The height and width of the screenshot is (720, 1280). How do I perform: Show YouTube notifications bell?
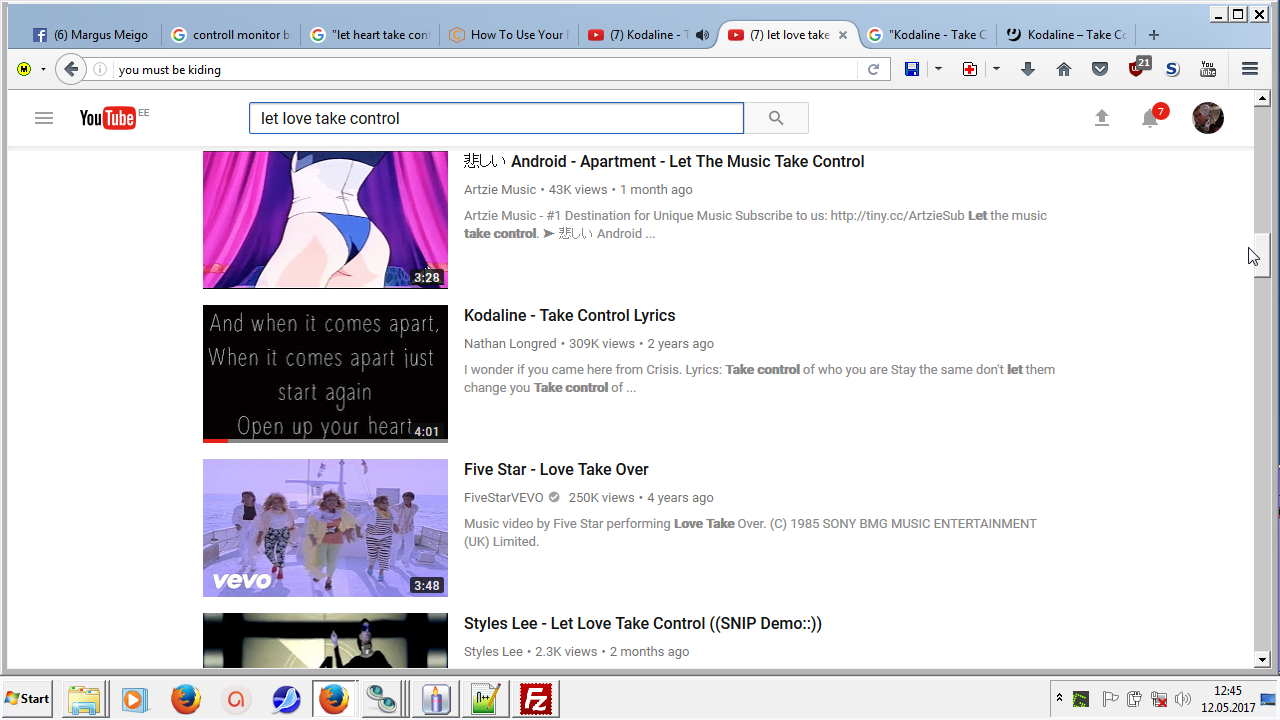[x=1150, y=118]
